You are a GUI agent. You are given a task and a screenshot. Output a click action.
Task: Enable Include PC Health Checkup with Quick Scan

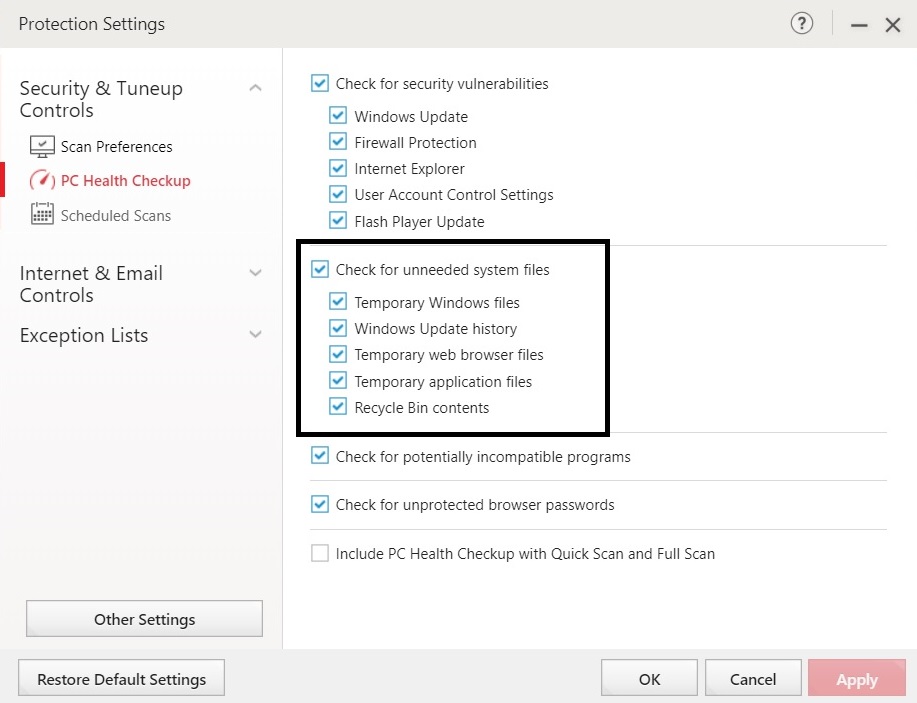[x=320, y=553]
